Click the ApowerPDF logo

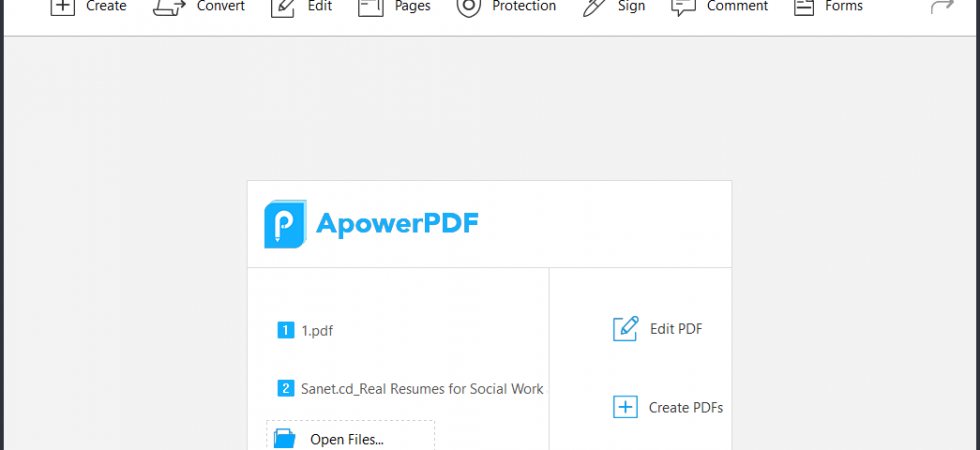pyautogui.click(x=371, y=224)
